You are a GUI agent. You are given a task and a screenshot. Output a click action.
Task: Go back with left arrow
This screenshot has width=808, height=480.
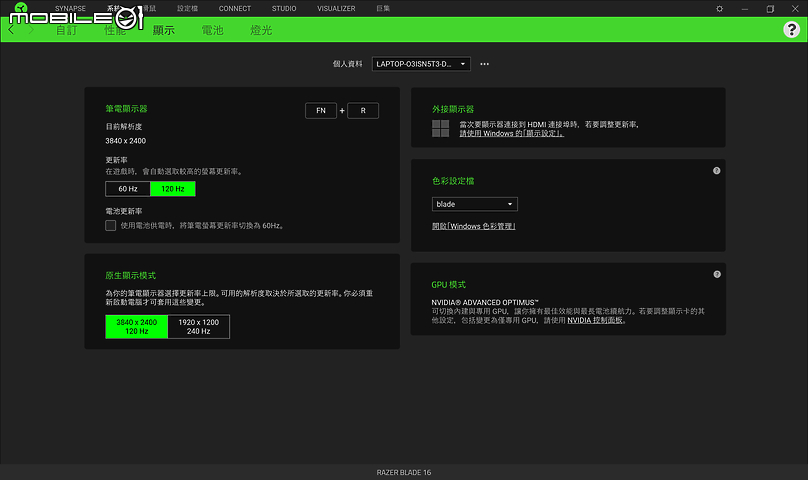[11, 30]
